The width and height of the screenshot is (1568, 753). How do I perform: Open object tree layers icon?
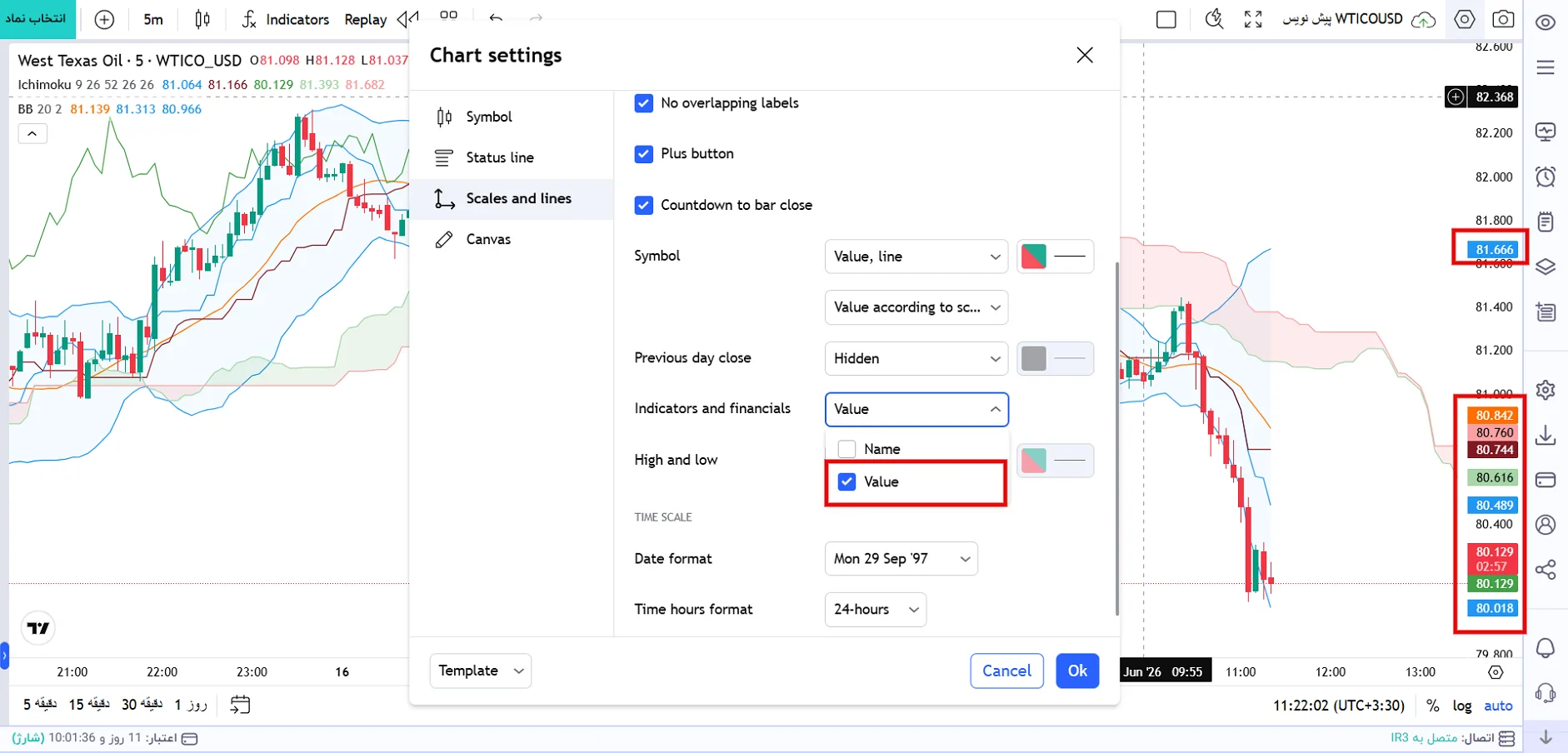(x=1546, y=267)
